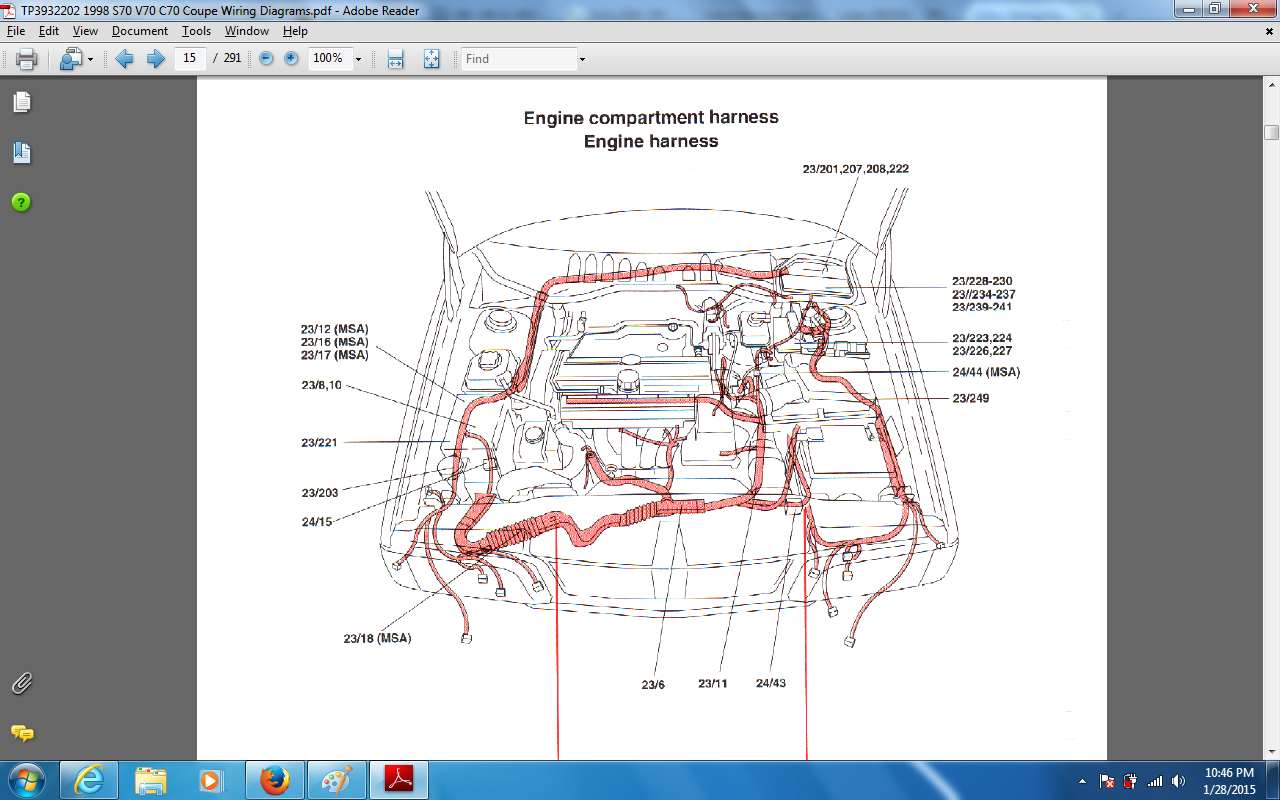Open the Comments panel in sidebar
1280x800 pixels.
21,733
